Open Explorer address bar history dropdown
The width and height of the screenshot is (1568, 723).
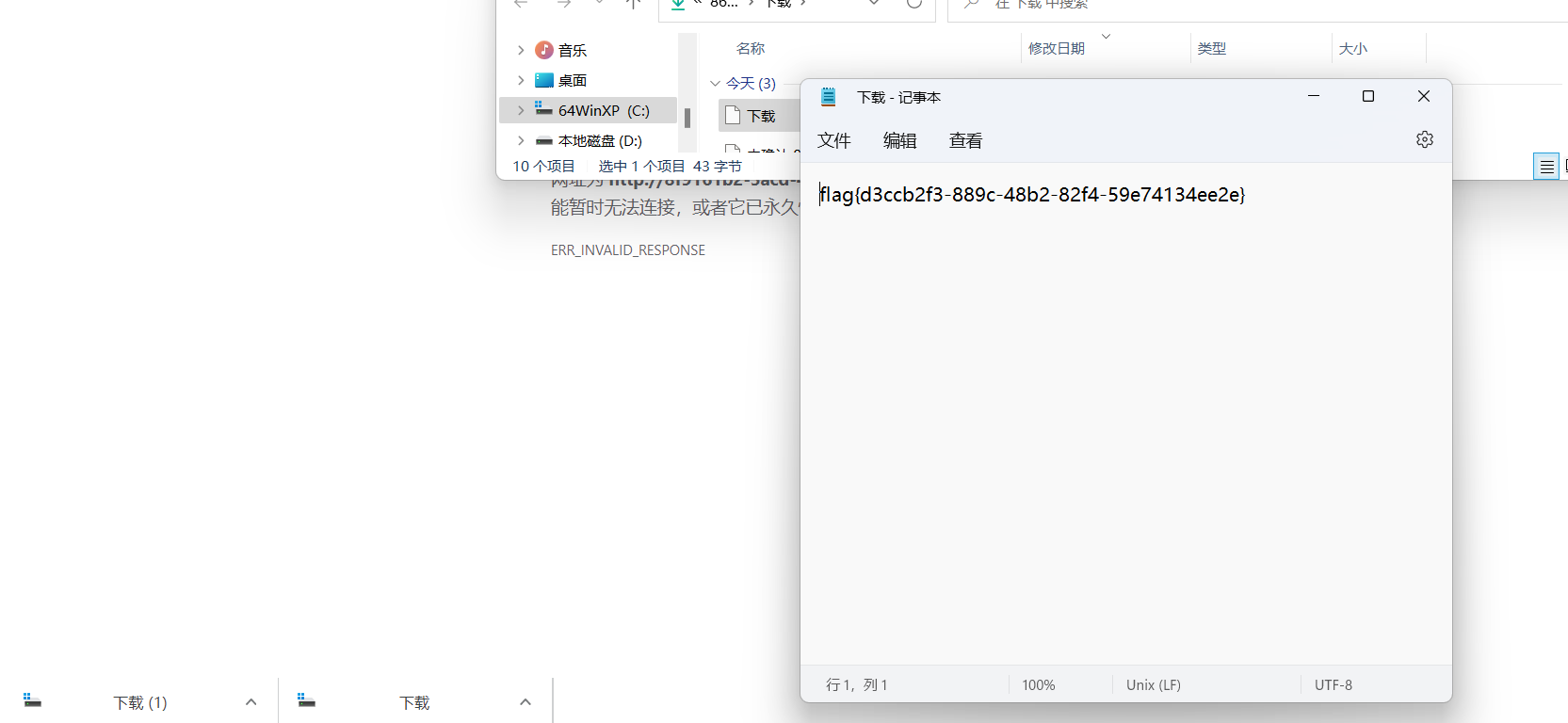pyautogui.click(x=874, y=4)
